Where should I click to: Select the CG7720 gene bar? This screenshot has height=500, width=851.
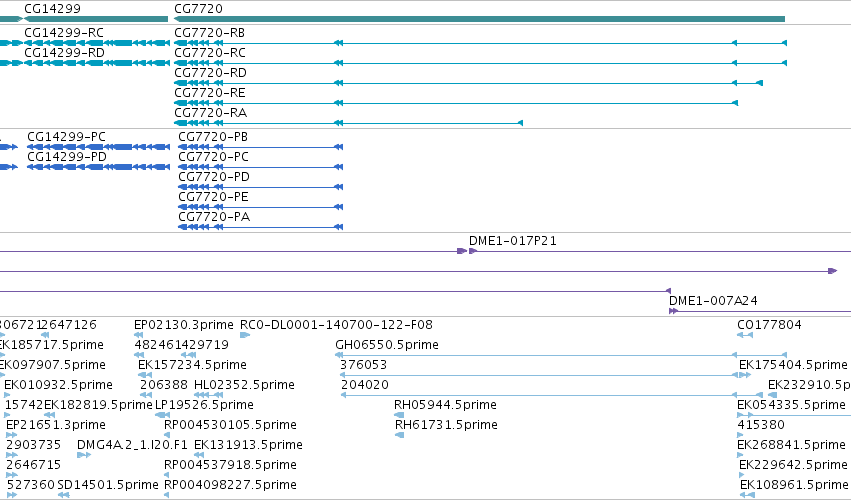click(479, 19)
